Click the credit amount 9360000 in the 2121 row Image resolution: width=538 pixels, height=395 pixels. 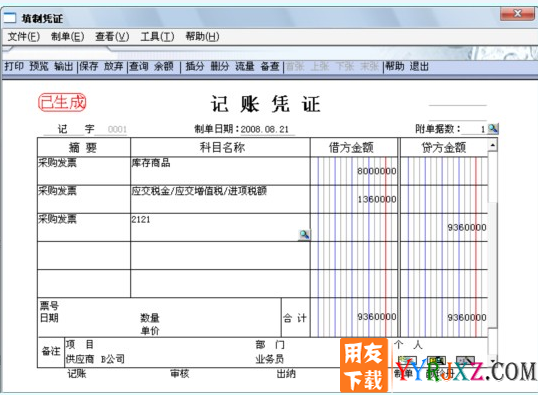click(x=467, y=227)
